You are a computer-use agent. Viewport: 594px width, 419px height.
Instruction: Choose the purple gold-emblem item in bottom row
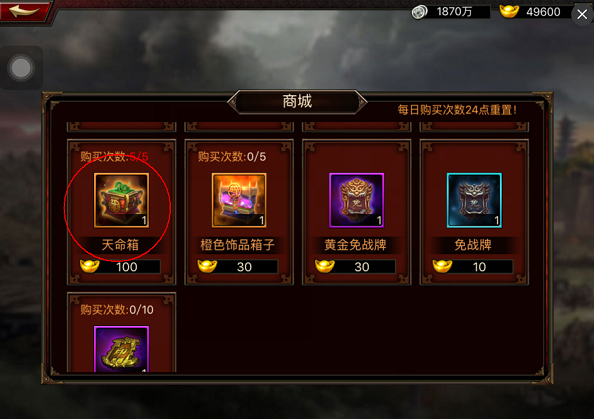click(x=121, y=349)
